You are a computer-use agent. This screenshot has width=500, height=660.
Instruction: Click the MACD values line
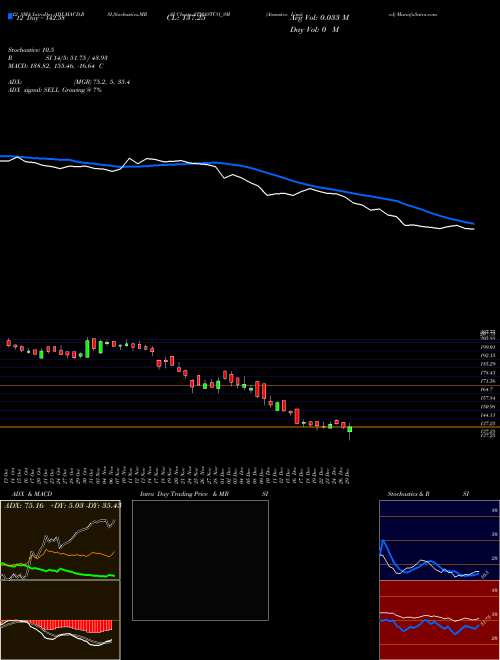[56, 66]
